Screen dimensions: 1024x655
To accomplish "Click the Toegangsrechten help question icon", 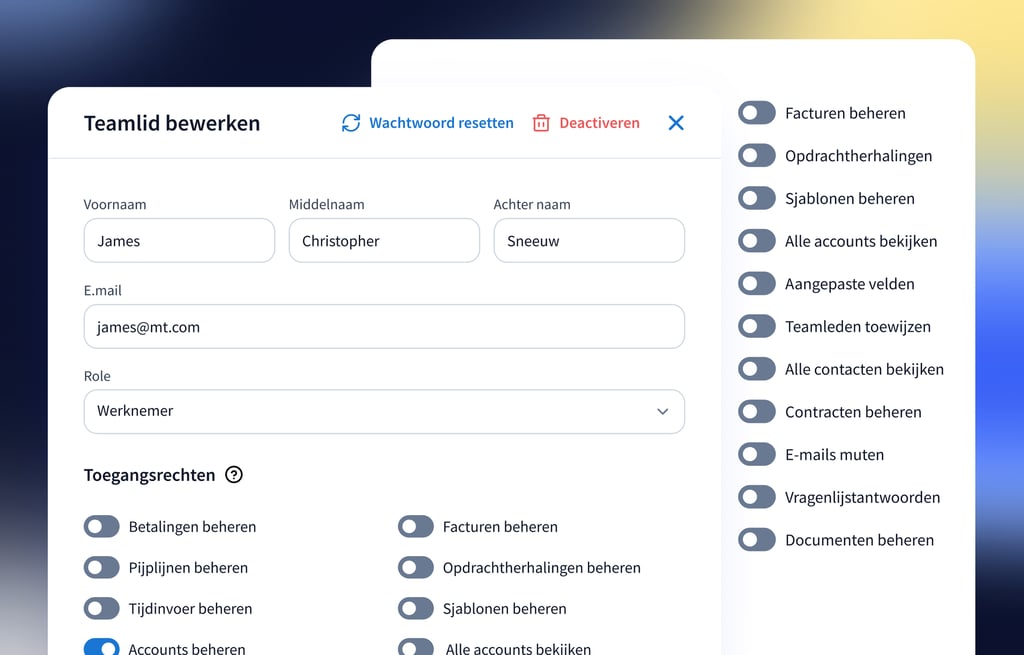I will pos(234,475).
